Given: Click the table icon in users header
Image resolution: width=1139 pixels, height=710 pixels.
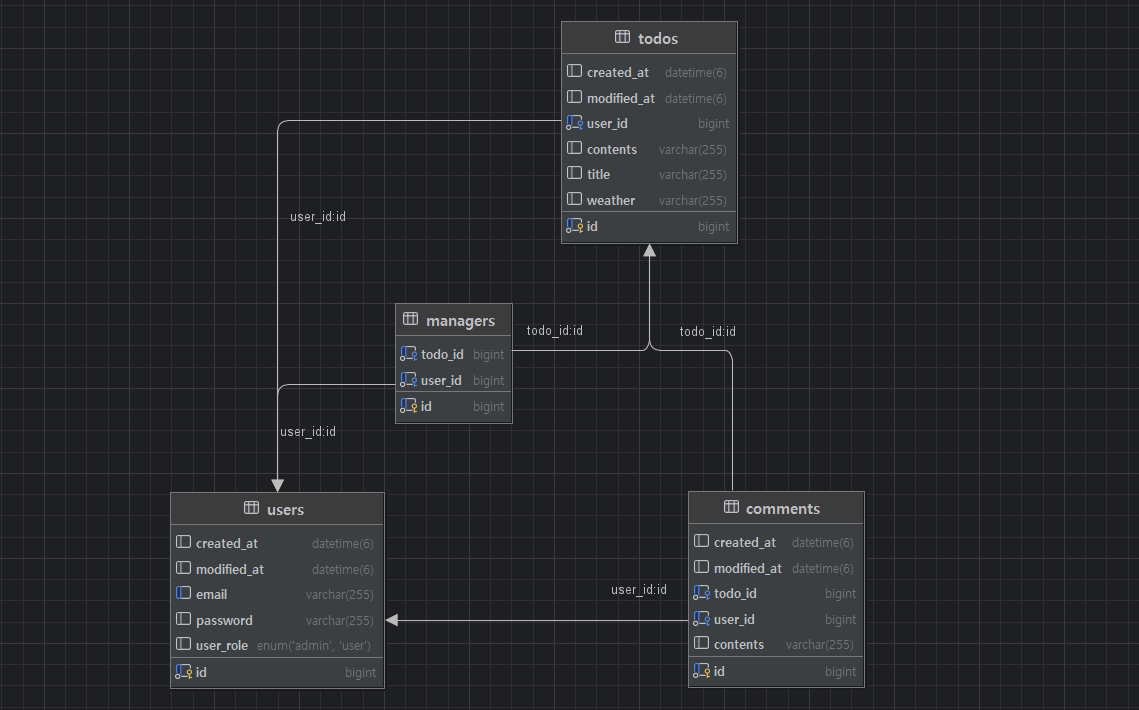Looking at the screenshot, I should tap(251, 508).
